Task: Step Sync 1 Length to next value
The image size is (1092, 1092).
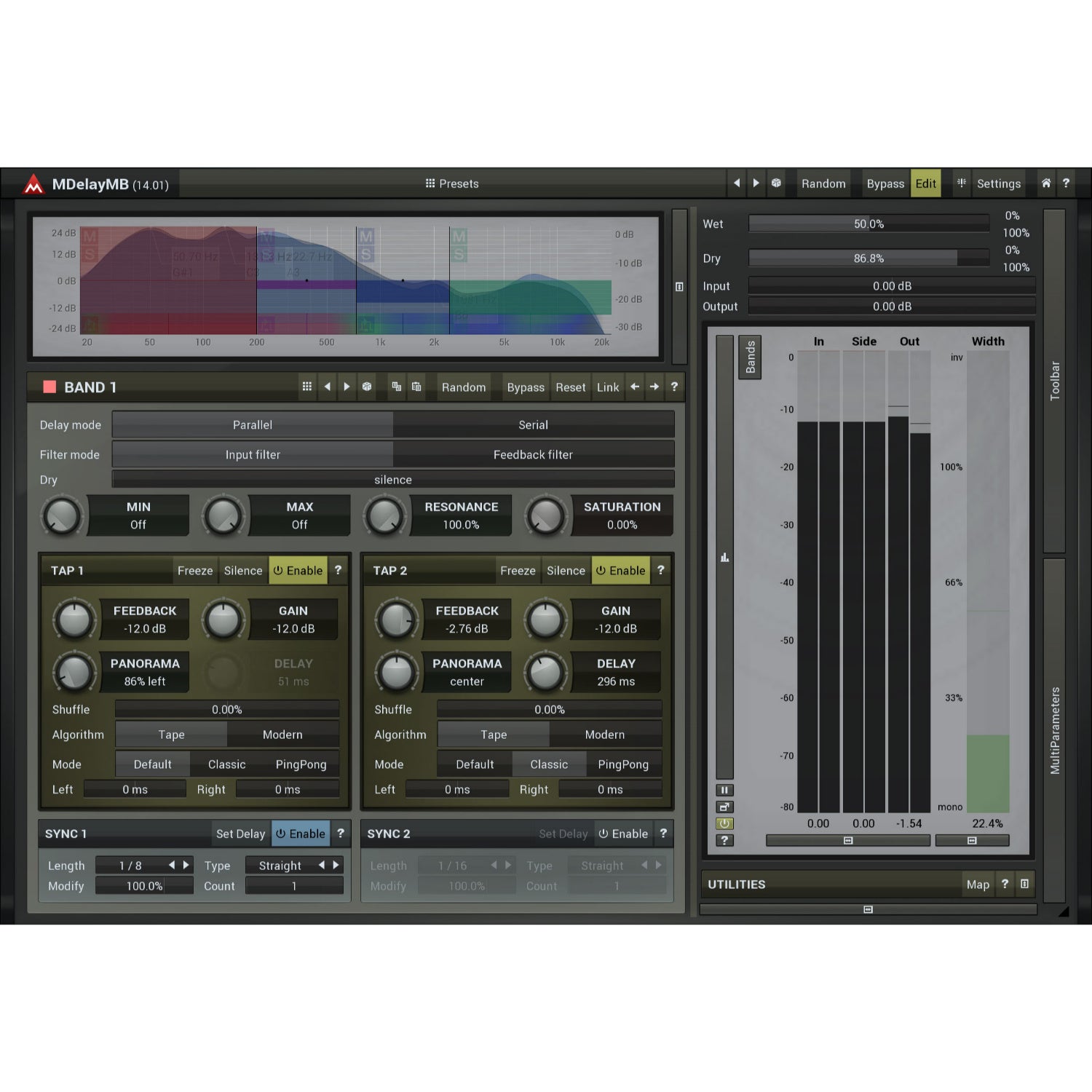Action: pyautogui.click(x=186, y=865)
